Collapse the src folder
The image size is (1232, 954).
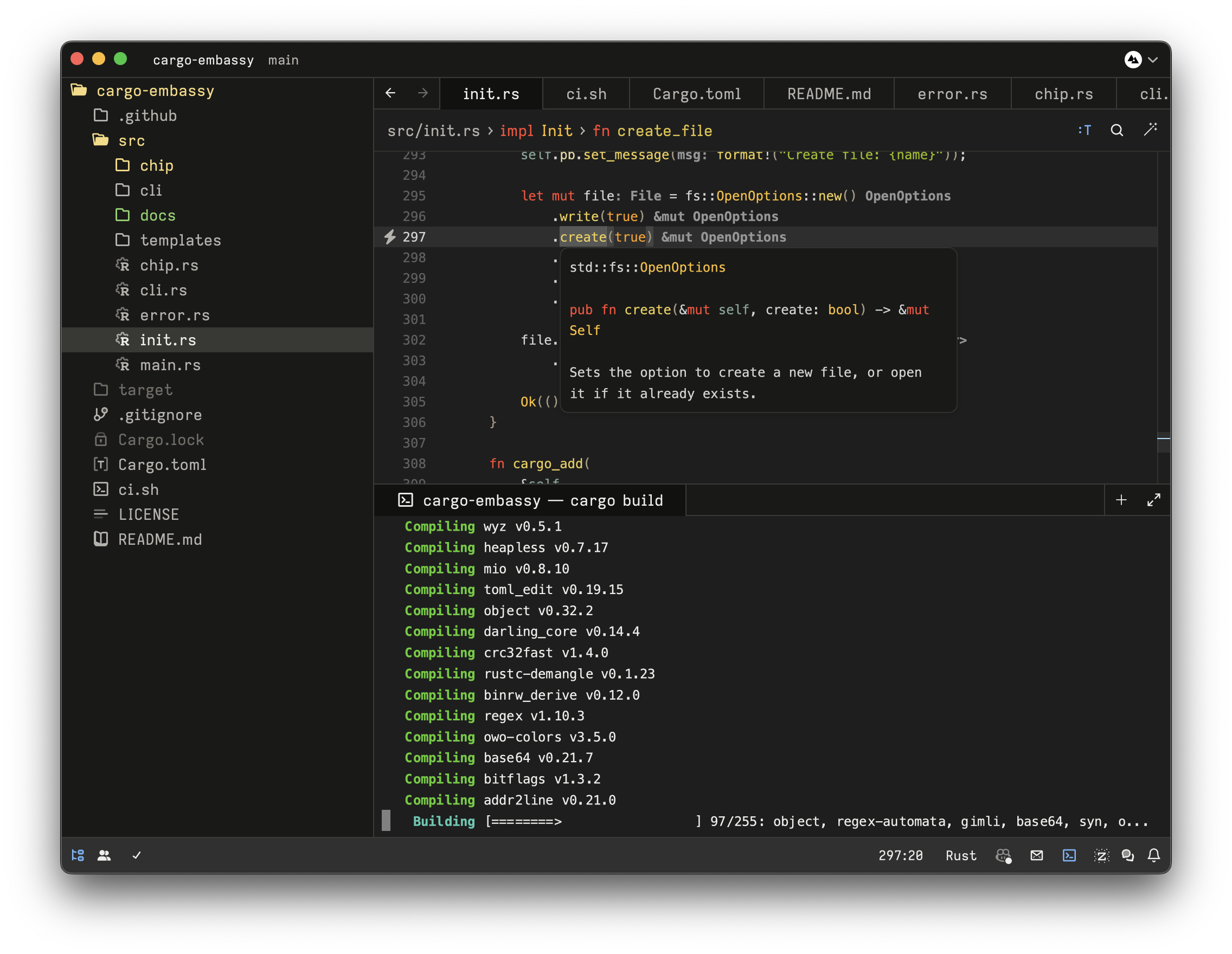click(131, 140)
